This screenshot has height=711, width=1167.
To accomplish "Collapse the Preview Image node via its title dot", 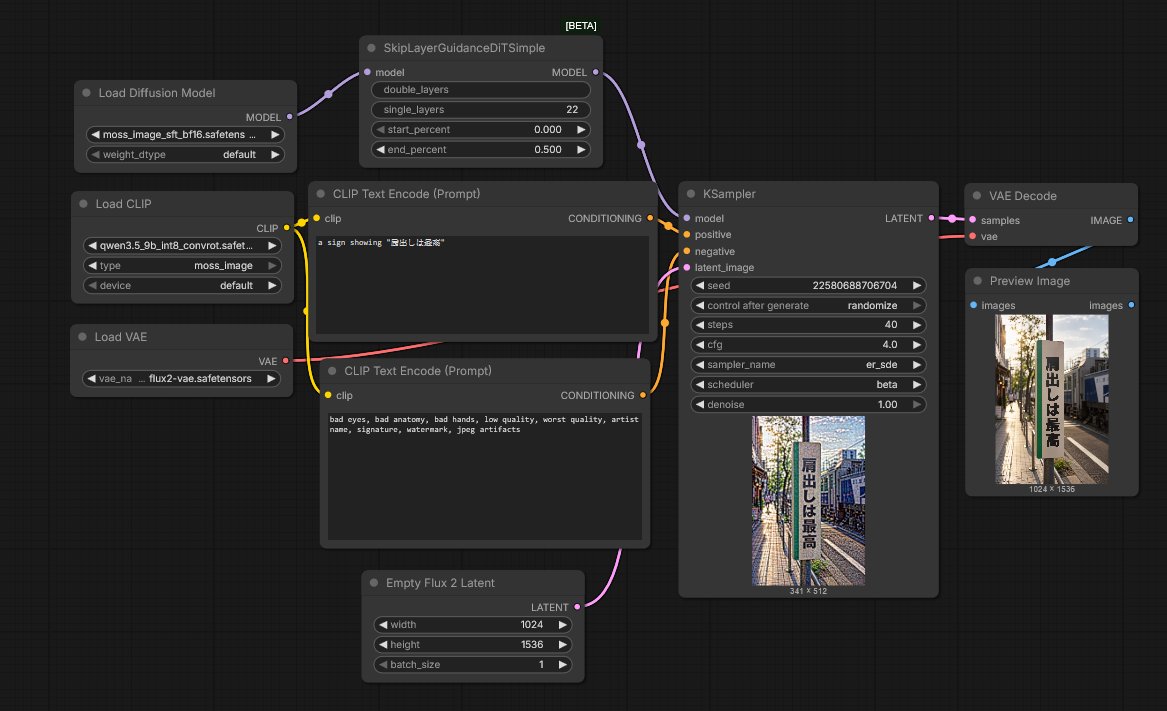I will click(977, 281).
